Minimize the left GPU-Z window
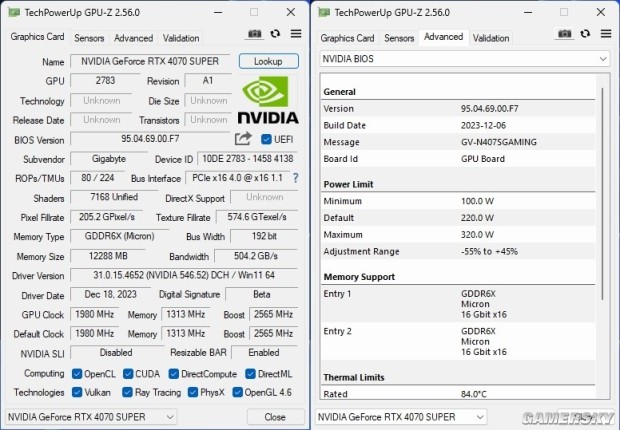This screenshot has width=620, height=430. point(218,13)
